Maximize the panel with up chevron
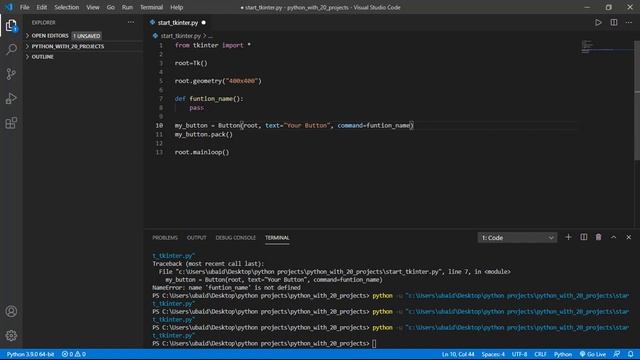Image resolution: width=640 pixels, height=360 pixels. point(613,237)
